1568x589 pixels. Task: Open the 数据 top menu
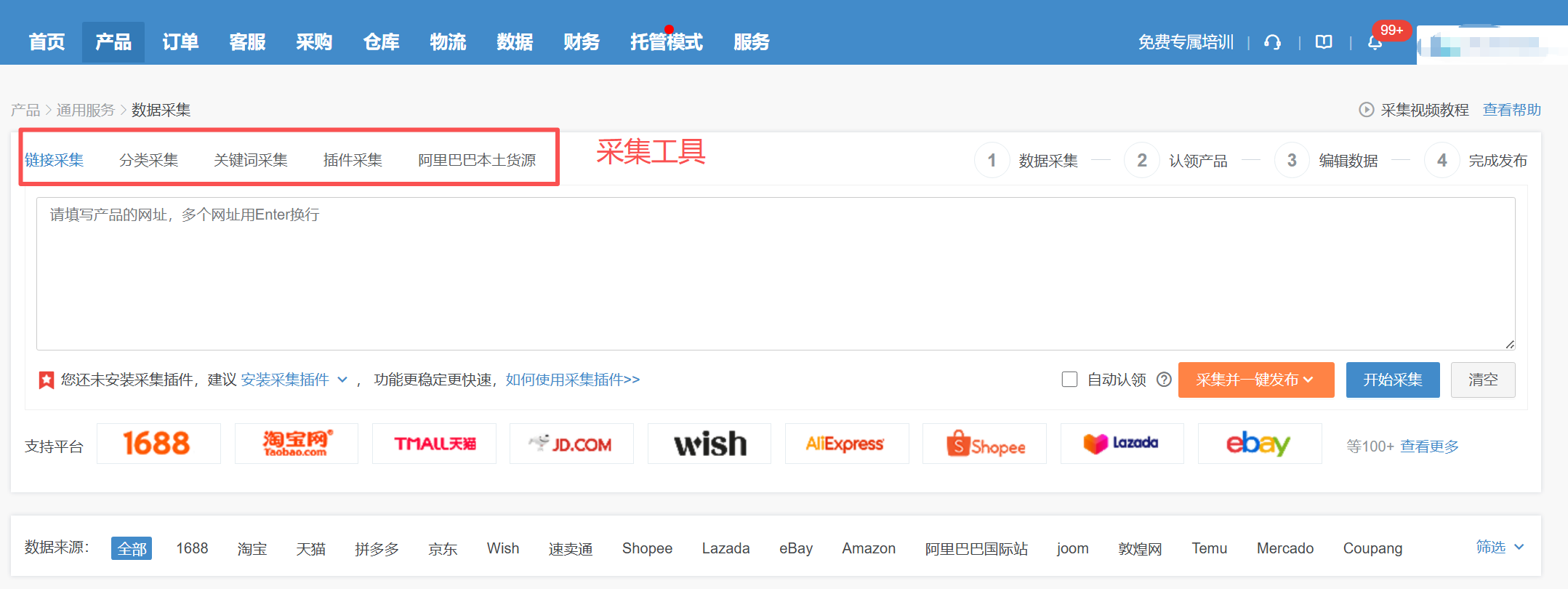pos(515,42)
